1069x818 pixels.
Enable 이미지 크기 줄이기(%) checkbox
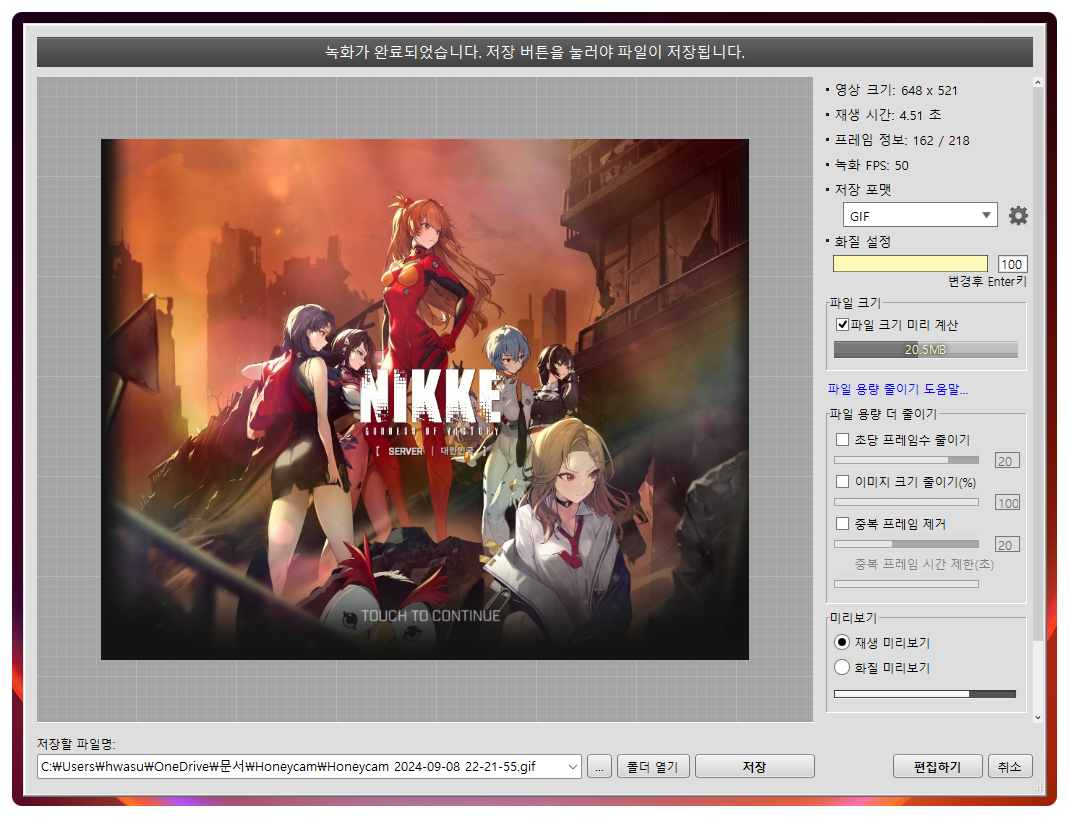[843, 482]
